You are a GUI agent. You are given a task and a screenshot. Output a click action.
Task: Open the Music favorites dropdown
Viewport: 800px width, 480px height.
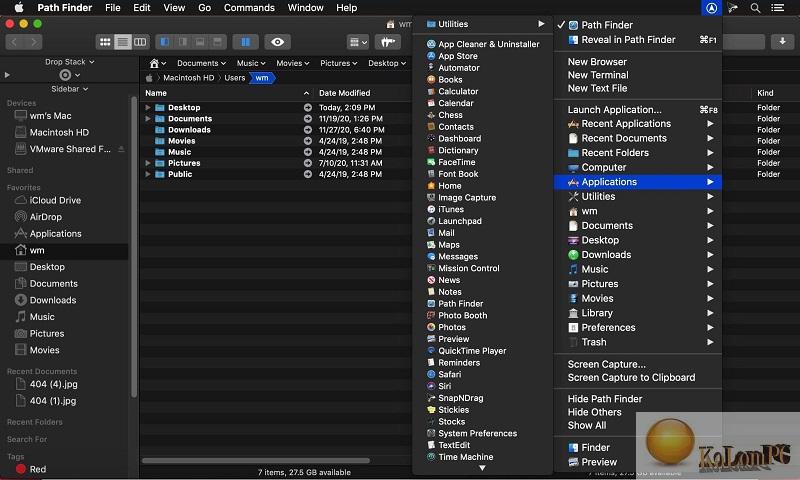[x=251, y=63]
